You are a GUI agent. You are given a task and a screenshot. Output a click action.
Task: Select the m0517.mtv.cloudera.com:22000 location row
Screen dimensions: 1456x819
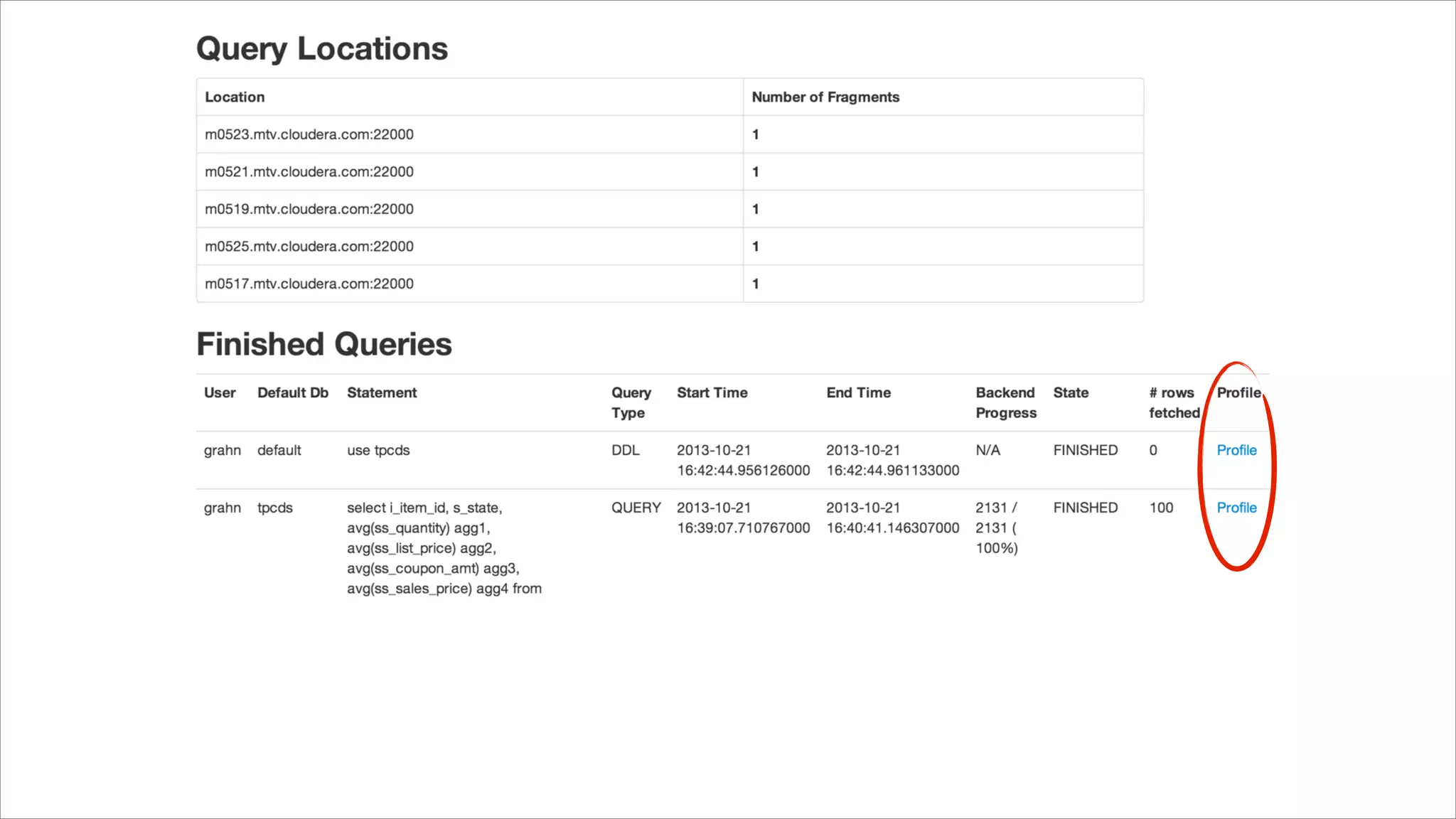[309, 284]
